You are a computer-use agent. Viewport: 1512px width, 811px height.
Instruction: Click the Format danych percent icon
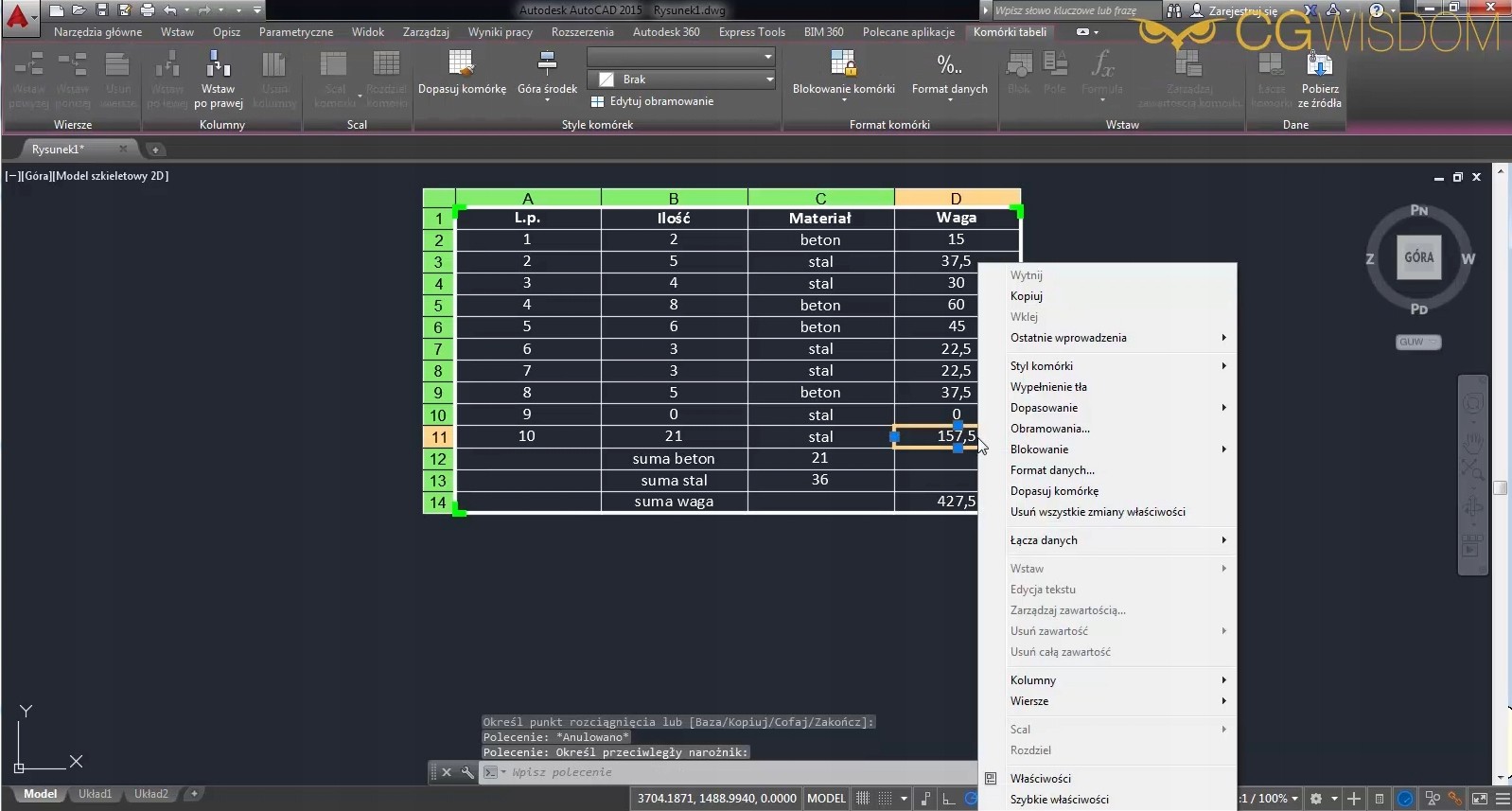949,65
